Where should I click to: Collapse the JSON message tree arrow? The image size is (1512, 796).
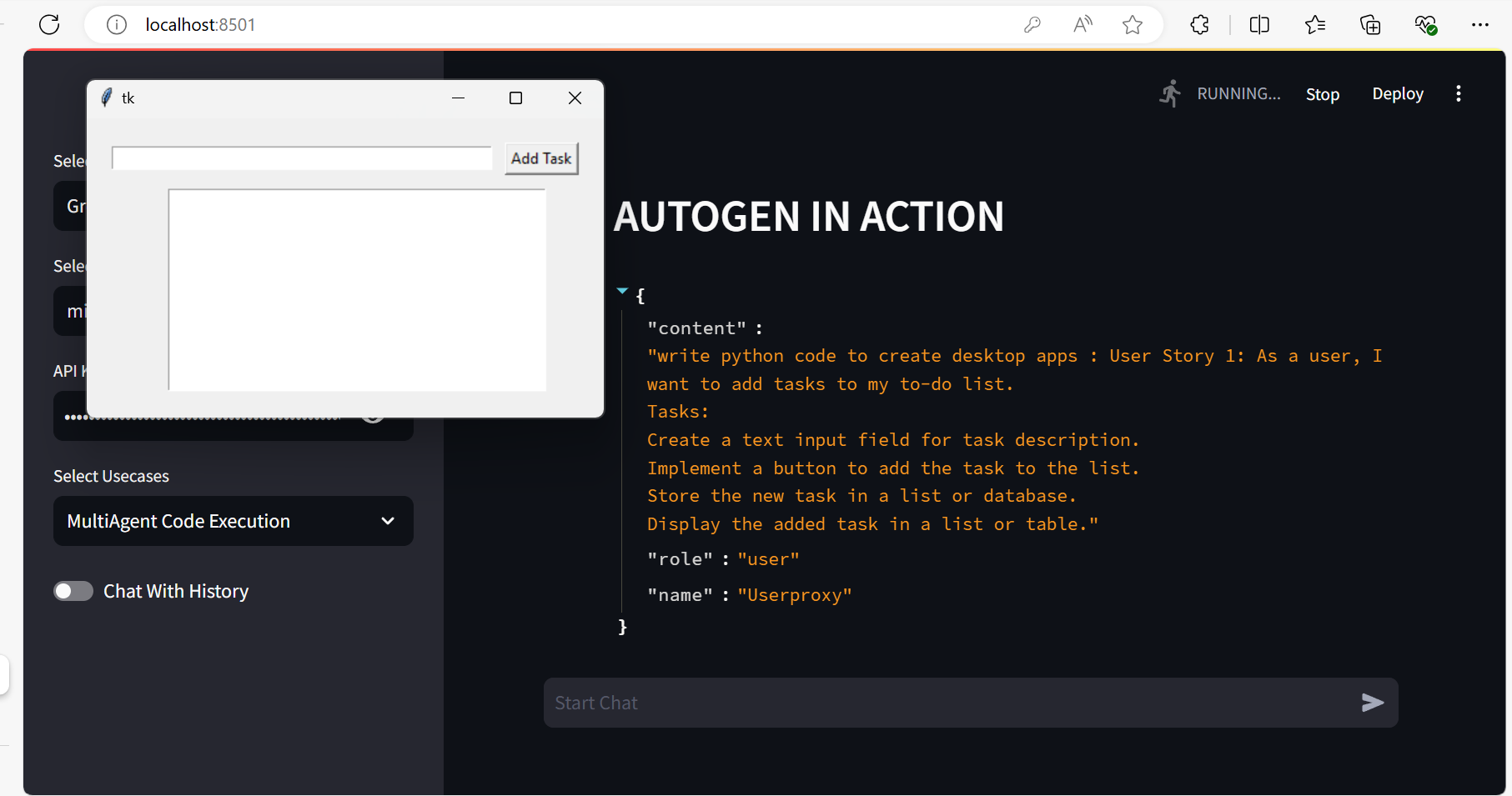pyautogui.click(x=622, y=291)
